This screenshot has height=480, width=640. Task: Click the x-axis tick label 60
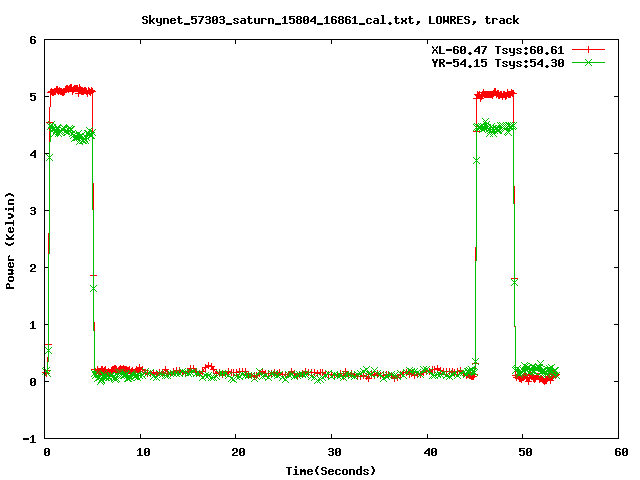pos(621,452)
